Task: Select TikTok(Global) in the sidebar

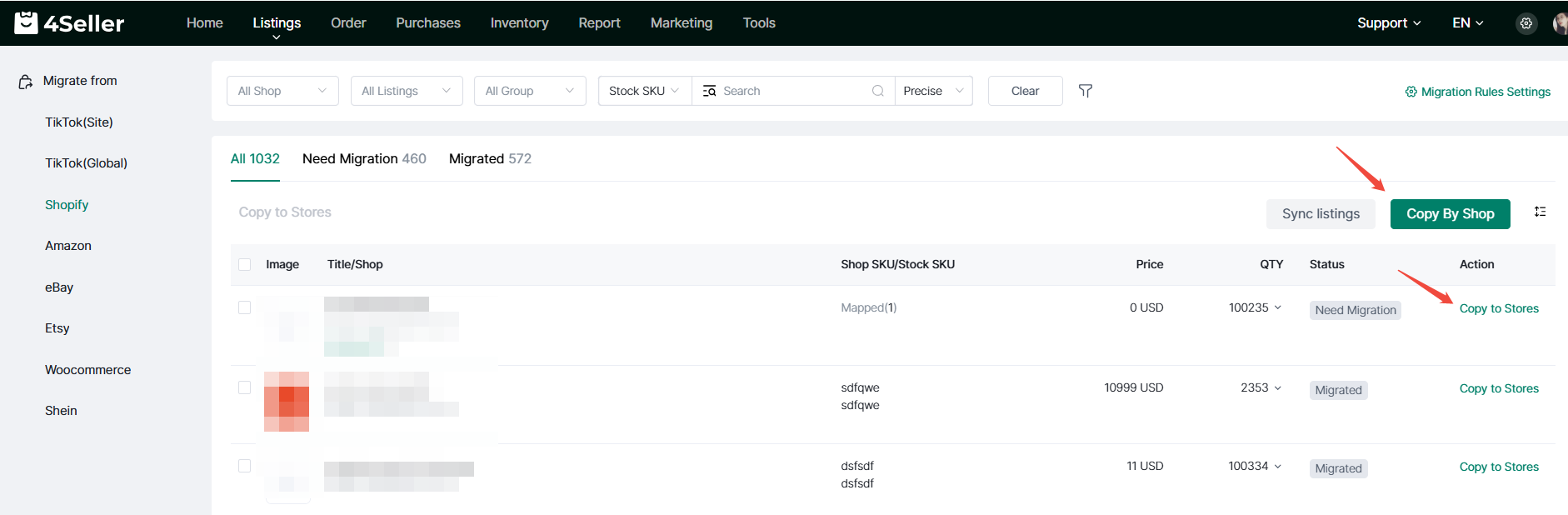Action: tap(86, 163)
